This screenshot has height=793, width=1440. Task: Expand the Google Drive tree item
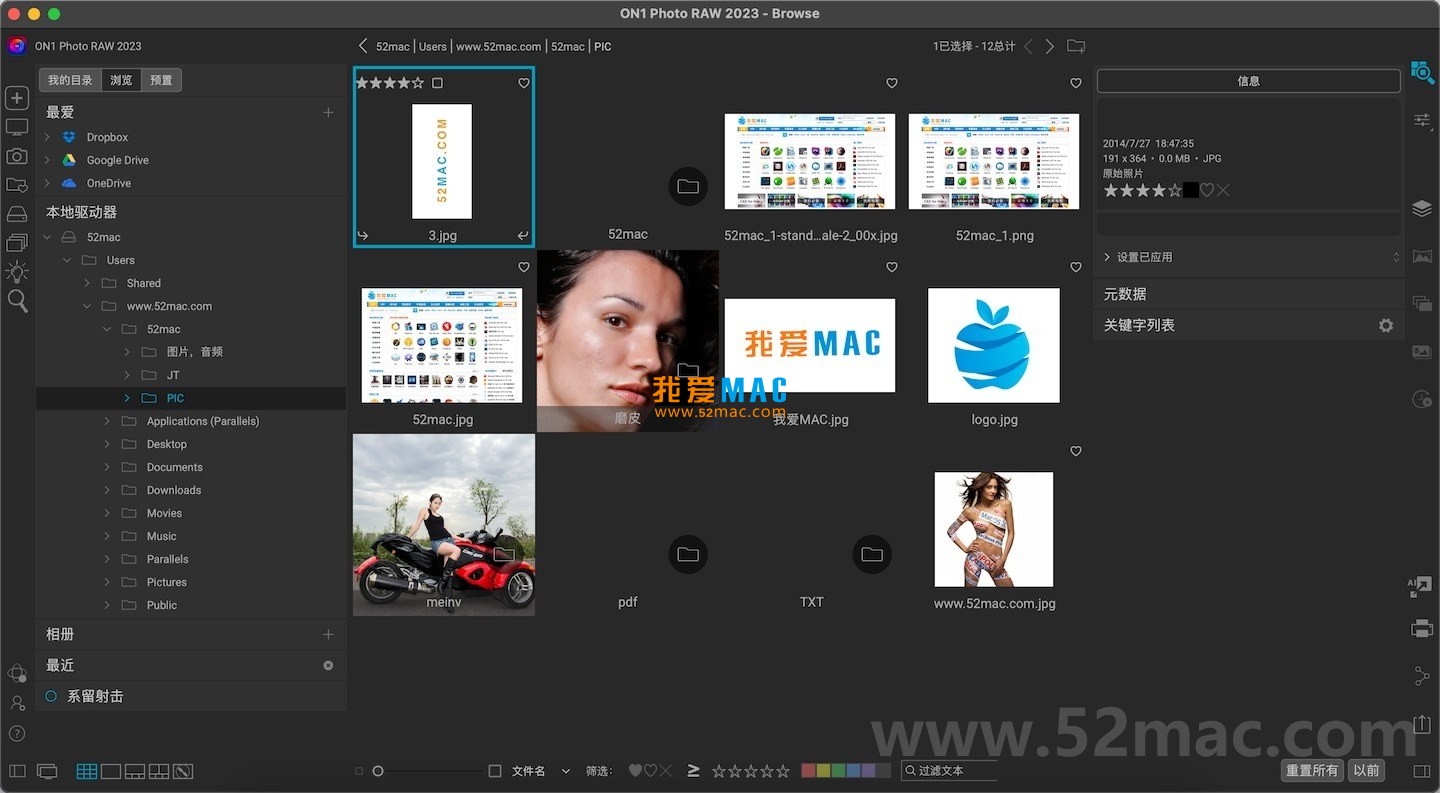(47, 160)
